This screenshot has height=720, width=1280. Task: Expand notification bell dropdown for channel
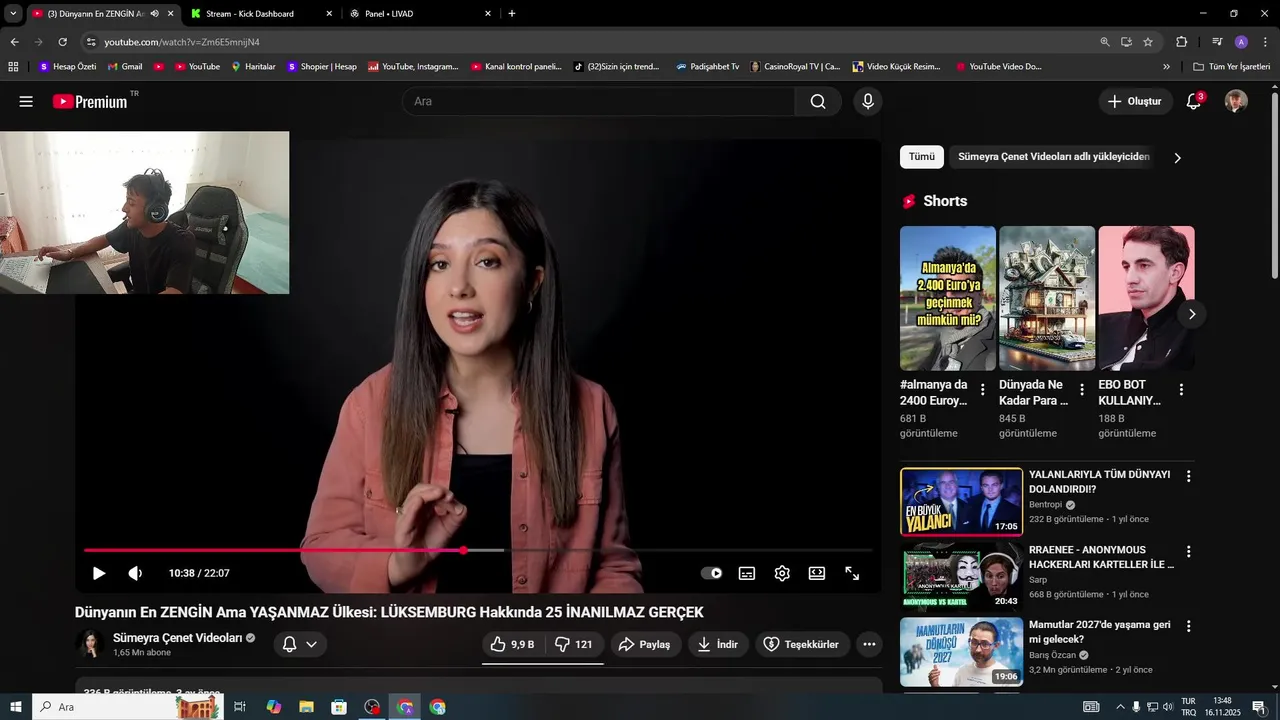click(x=300, y=644)
